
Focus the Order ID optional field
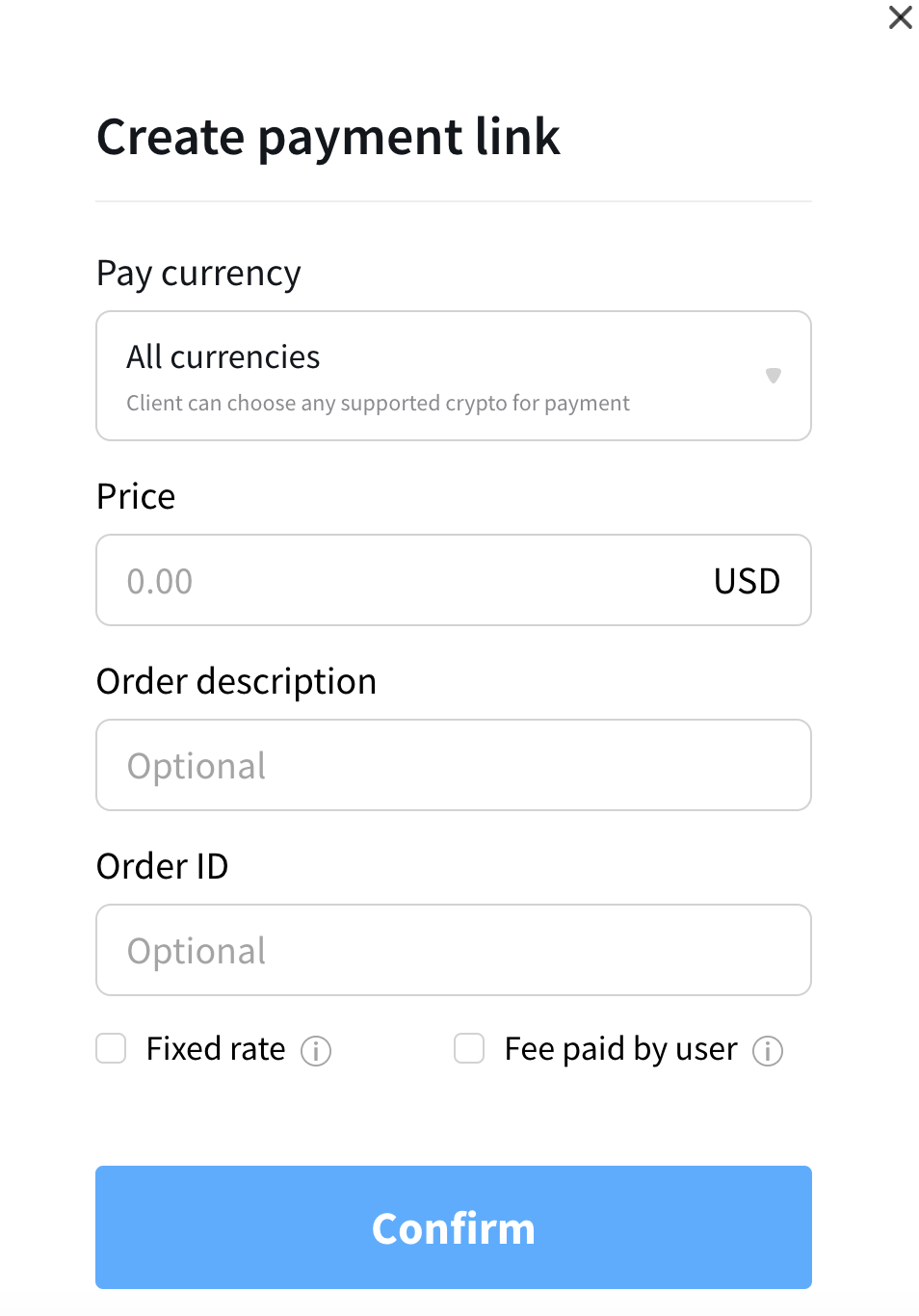(x=454, y=950)
